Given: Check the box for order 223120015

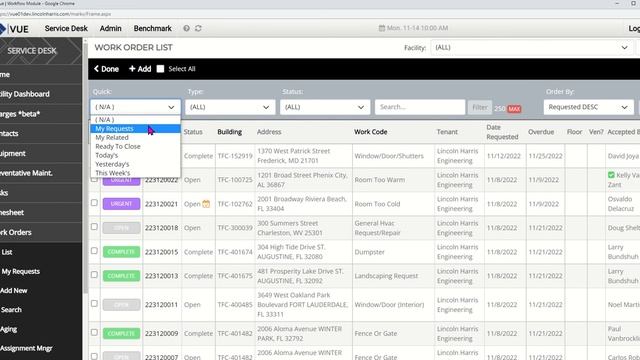Looking at the screenshot, I should (x=94, y=251).
